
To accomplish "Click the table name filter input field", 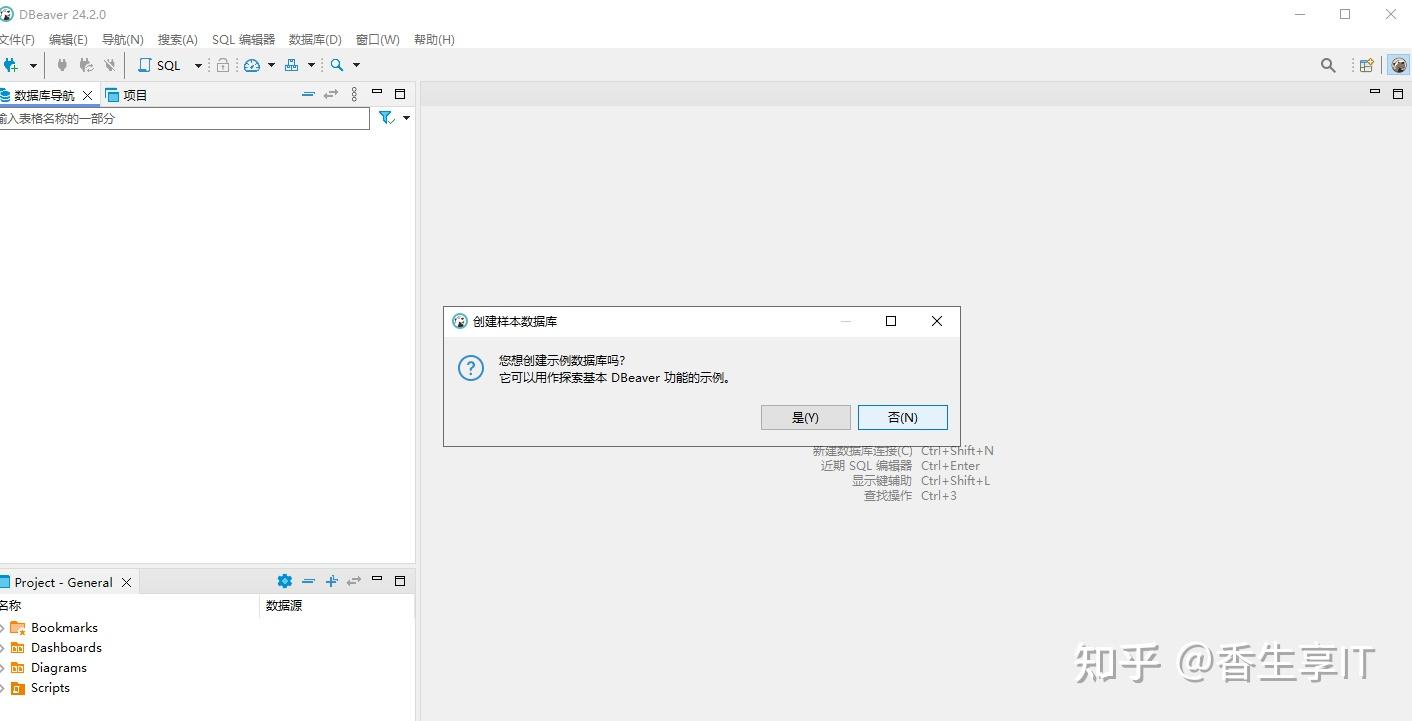I will (x=180, y=117).
